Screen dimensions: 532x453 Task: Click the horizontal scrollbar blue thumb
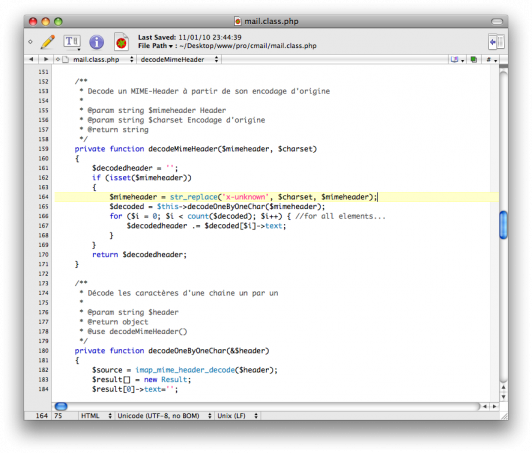(x=61, y=406)
